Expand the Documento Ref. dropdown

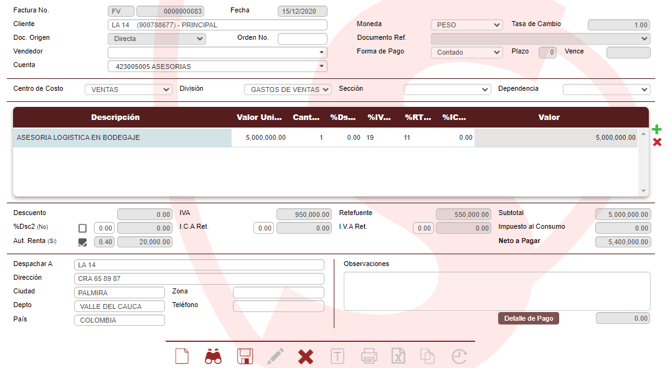[x=541, y=38]
